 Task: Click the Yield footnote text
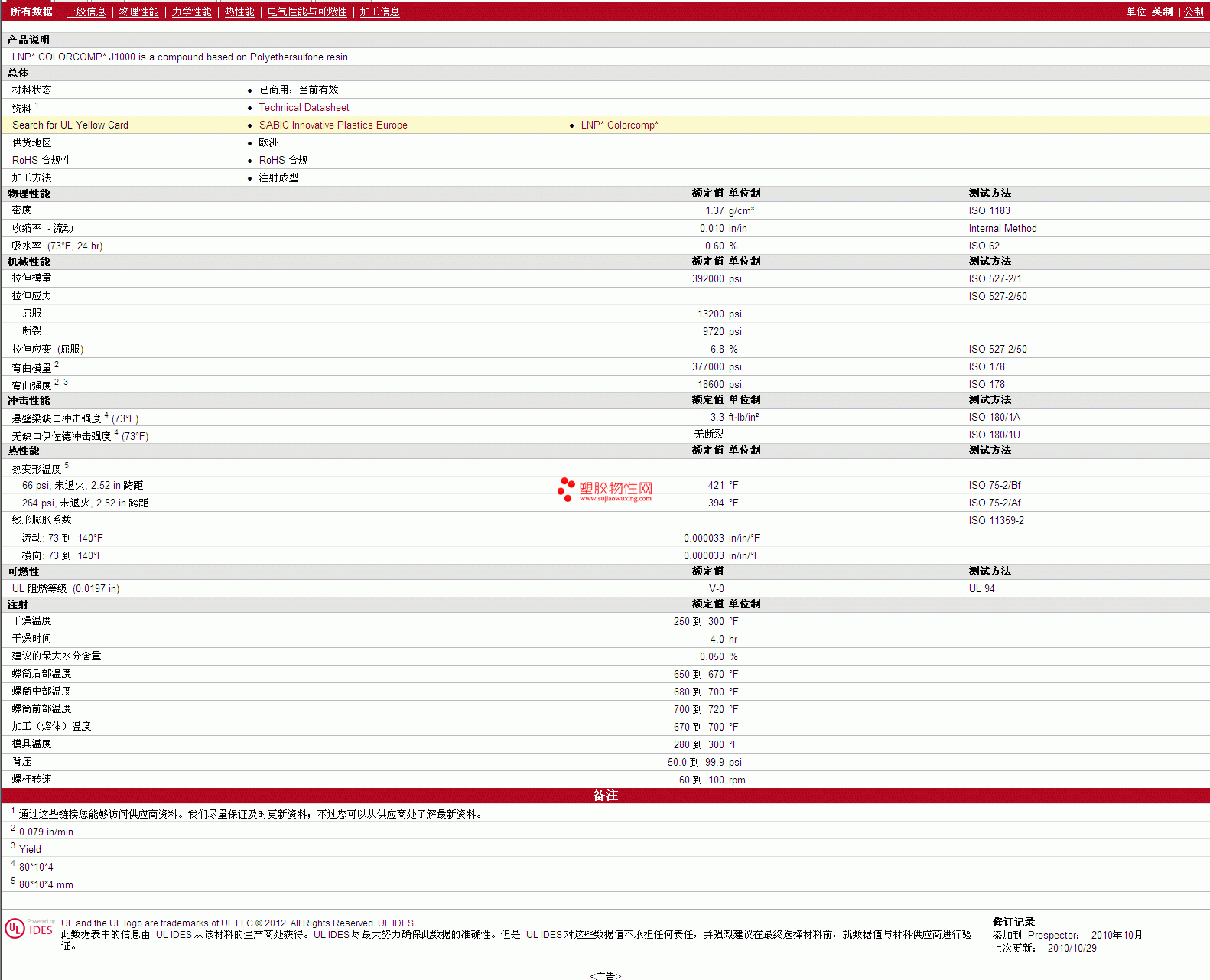30,850
